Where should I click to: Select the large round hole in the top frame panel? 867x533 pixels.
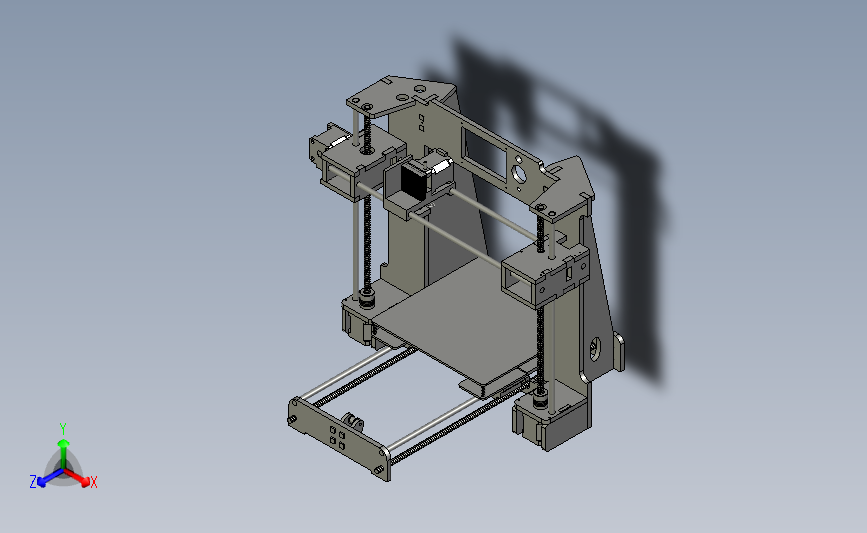[519, 174]
